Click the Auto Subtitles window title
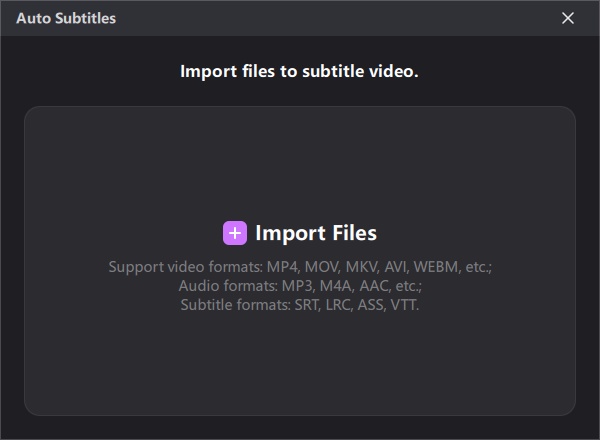Viewport: 600px width, 440px height. (x=66, y=18)
